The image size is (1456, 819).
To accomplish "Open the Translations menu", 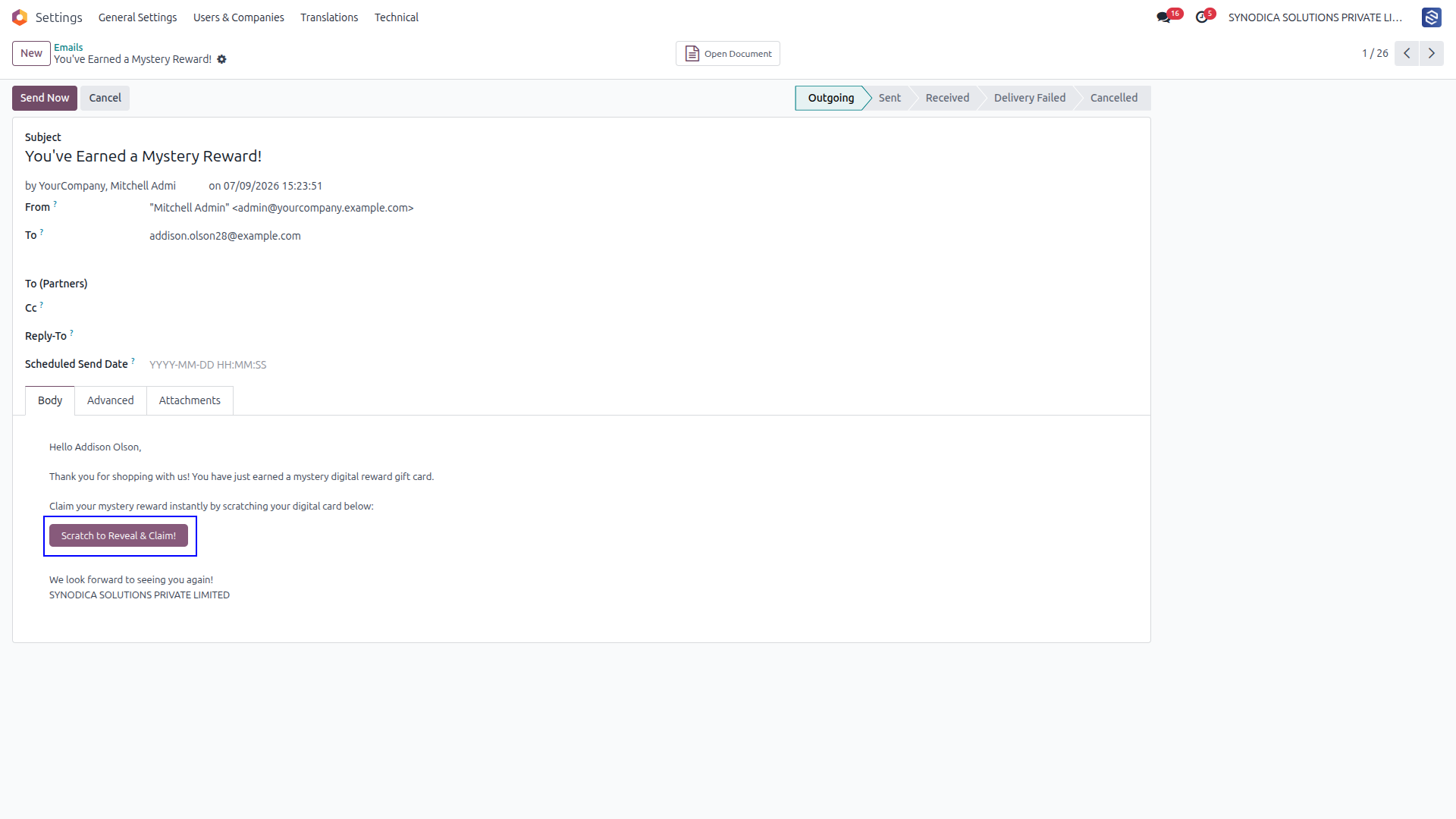I will pyautogui.click(x=329, y=17).
